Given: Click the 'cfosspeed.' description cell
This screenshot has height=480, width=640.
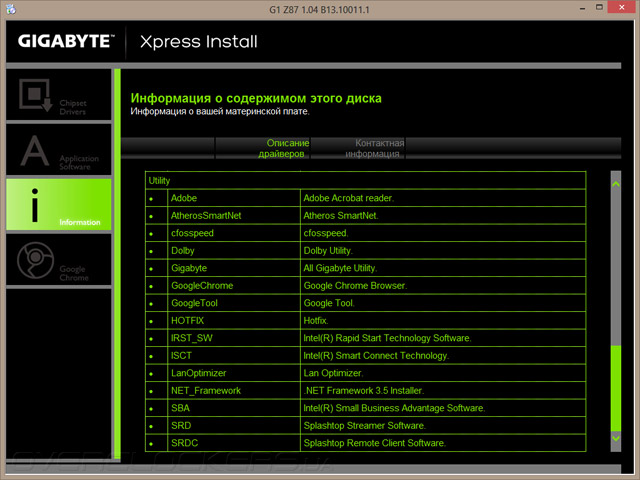Looking at the screenshot, I should coord(443,233).
